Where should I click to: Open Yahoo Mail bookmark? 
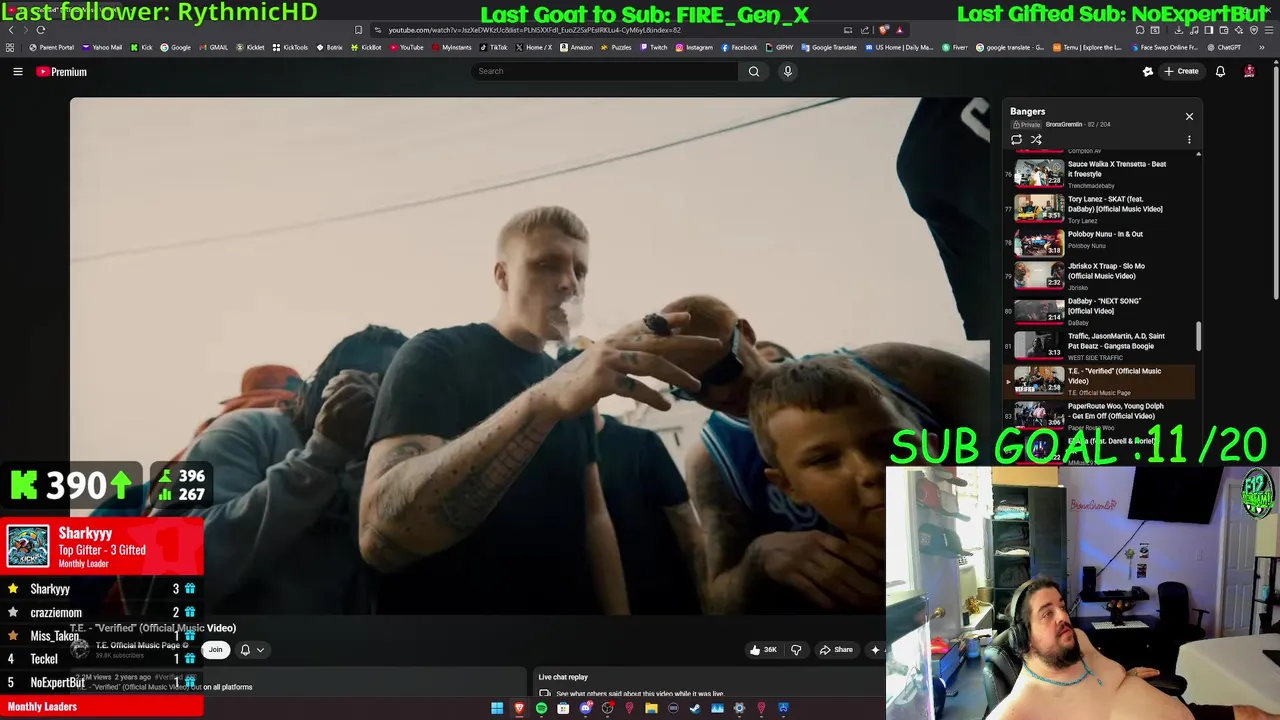[x=102, y=47]
